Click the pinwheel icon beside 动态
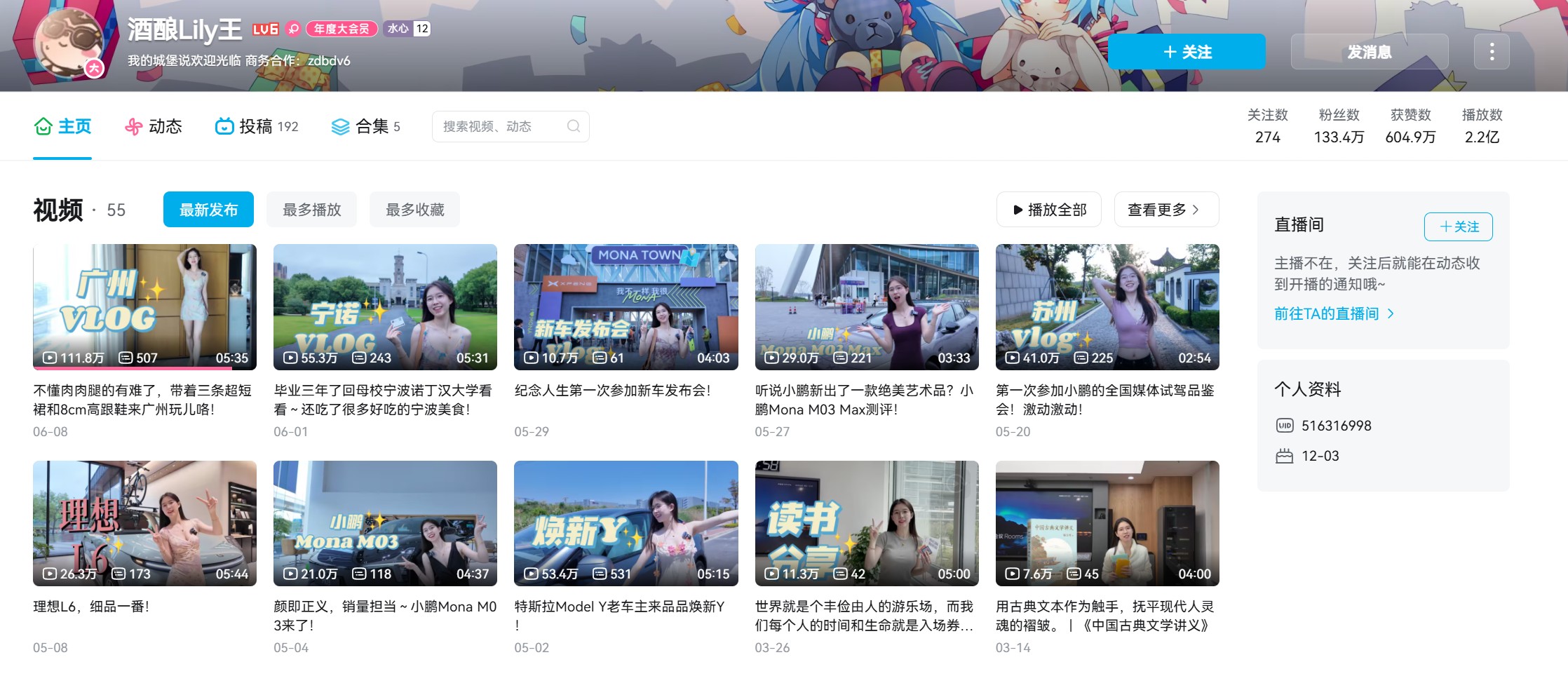The width and height of the screenshot is (1568, 676). [x=132, y=126]
